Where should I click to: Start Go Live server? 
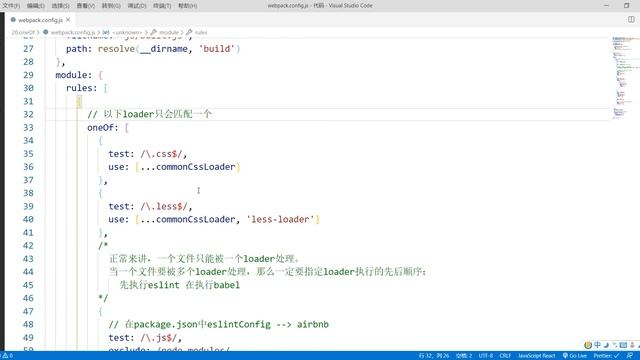coord(575,356)
